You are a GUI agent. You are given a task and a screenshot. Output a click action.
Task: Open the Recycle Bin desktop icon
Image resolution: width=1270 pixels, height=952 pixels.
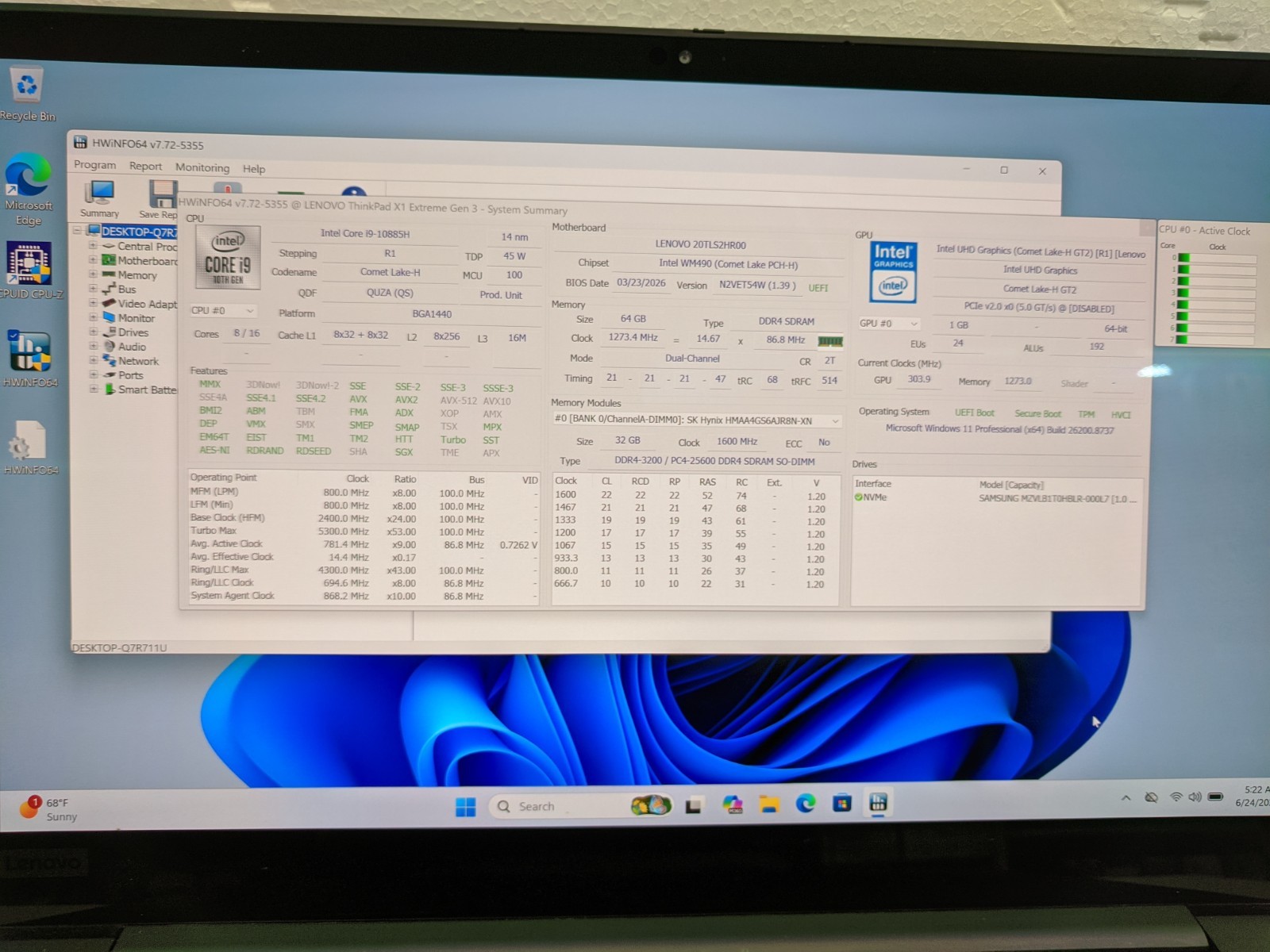coord(27,94)
